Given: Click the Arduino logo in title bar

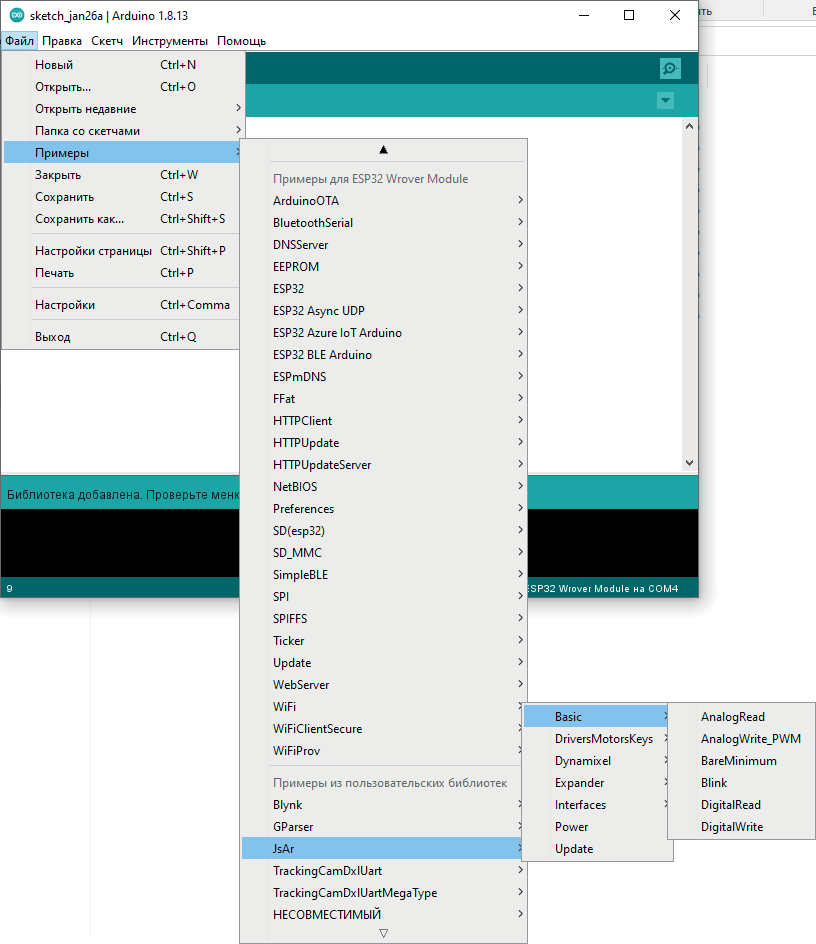Looking at the screenshot, I should click(17, 15).
